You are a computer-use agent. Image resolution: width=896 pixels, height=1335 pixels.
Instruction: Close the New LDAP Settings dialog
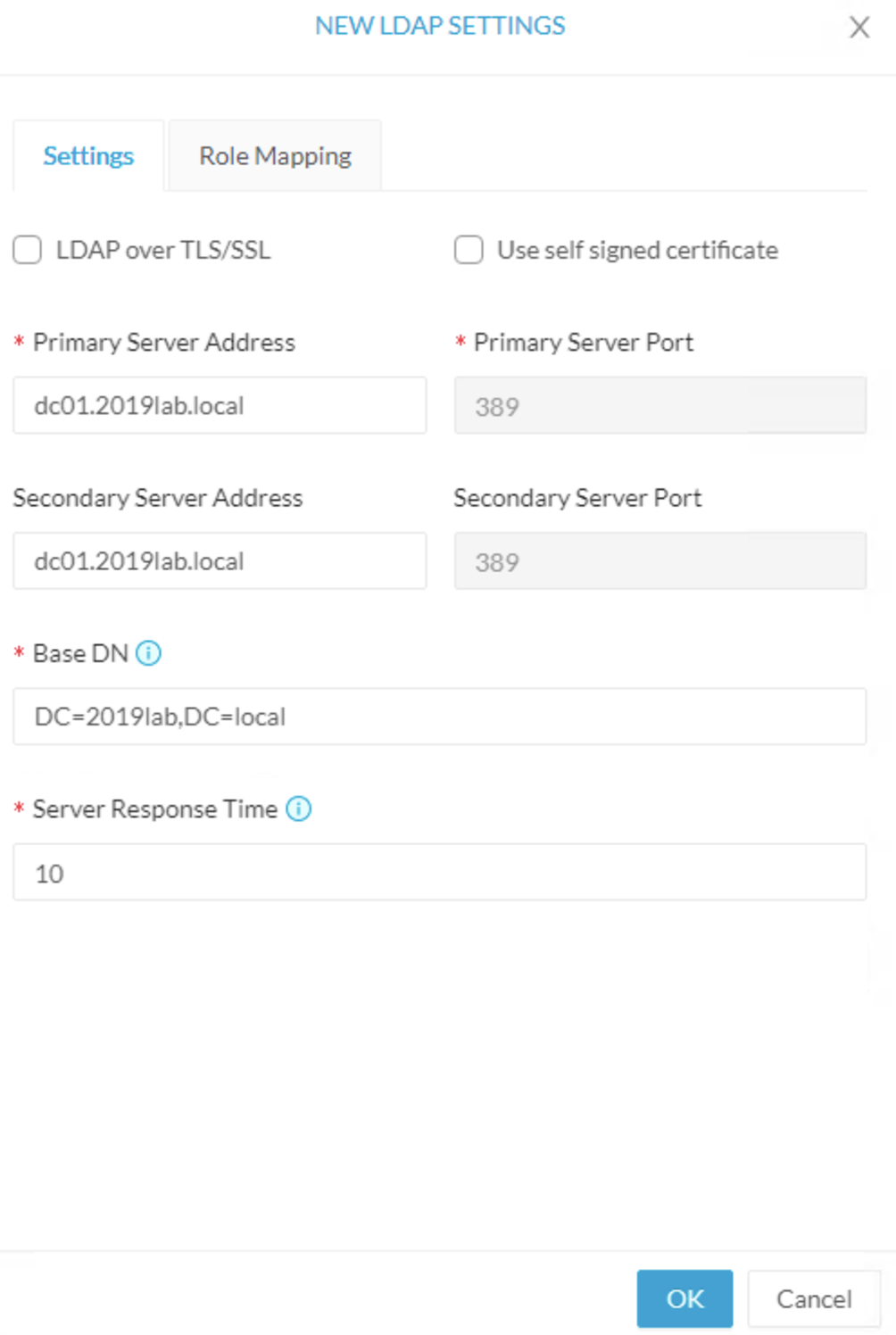pos(859,27)
